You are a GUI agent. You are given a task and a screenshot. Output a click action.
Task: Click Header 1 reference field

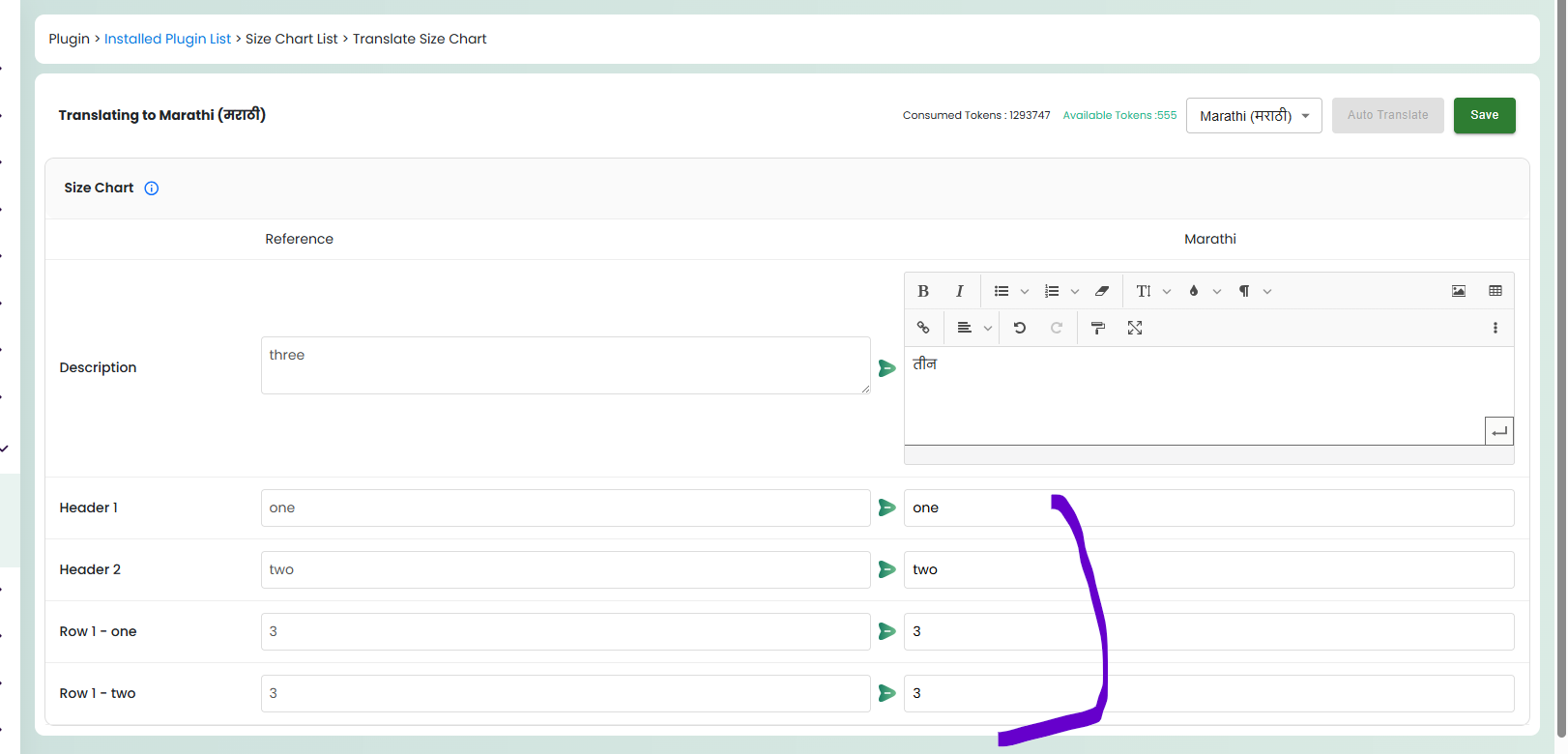566,507
